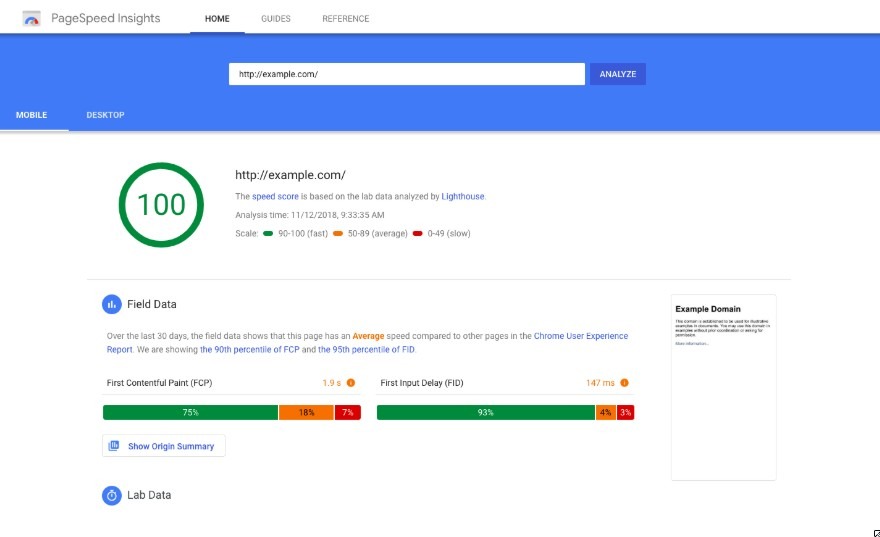Switch to the MOBILE tab
This screenshot has width=880, height=537.
click(31, 115)
